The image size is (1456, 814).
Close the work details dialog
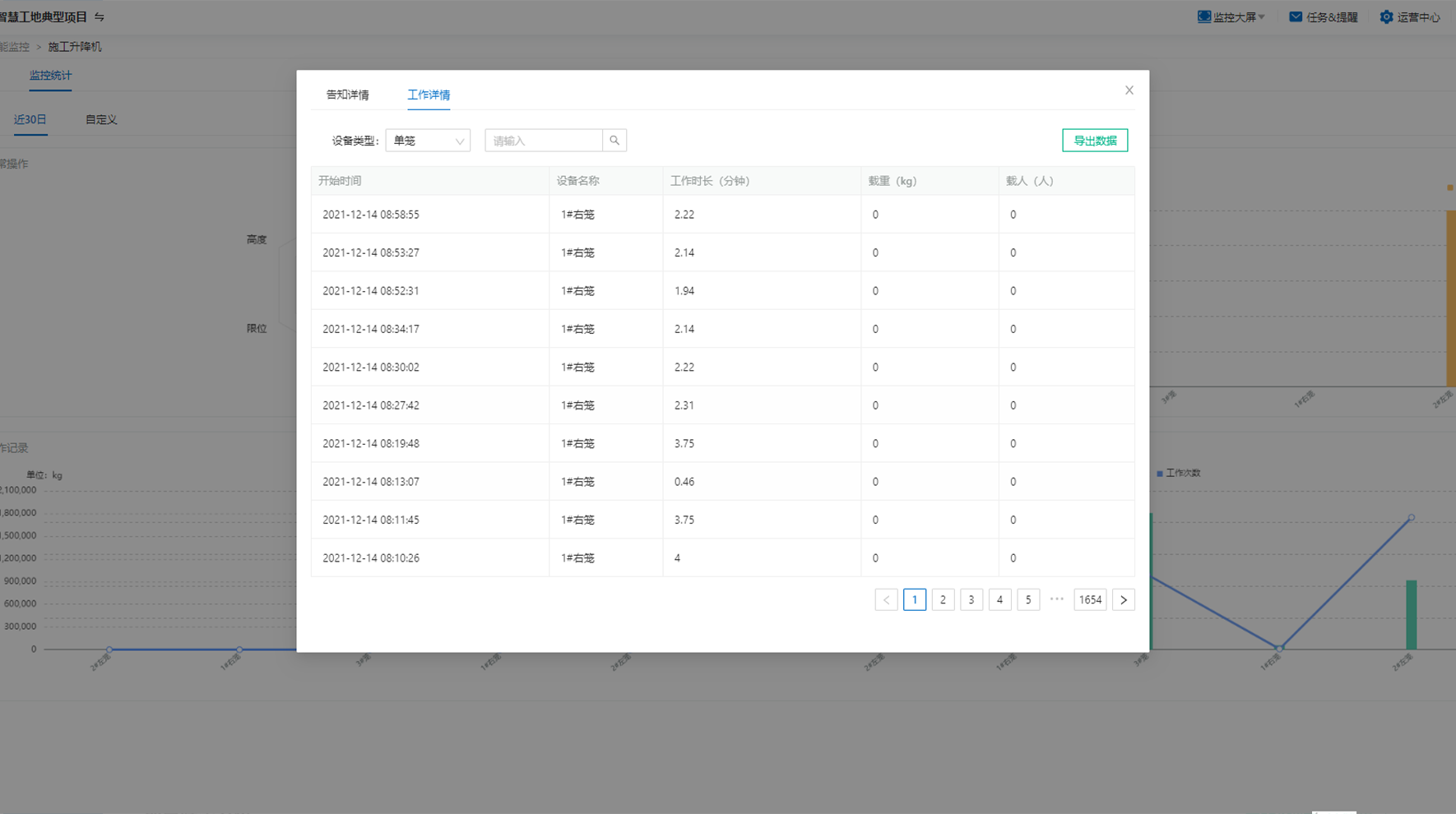coord(1129,90)
